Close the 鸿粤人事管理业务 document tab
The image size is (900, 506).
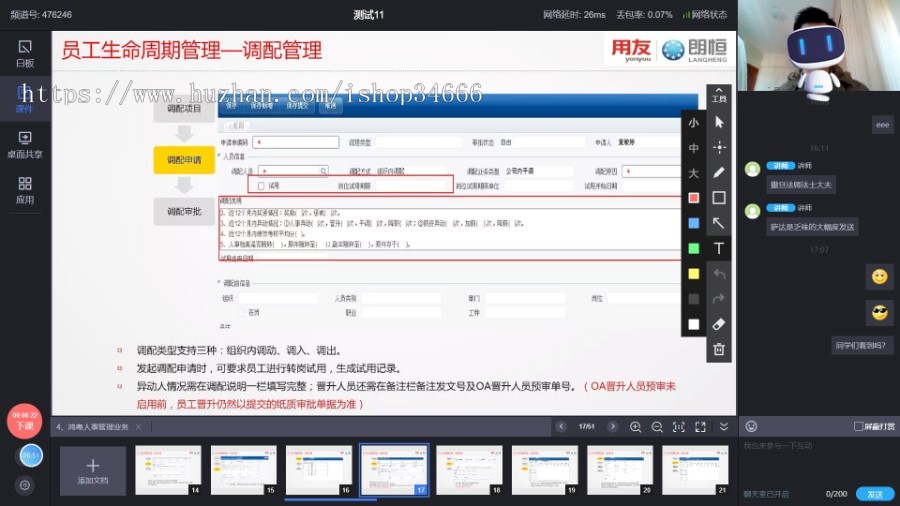click(138, 427)
